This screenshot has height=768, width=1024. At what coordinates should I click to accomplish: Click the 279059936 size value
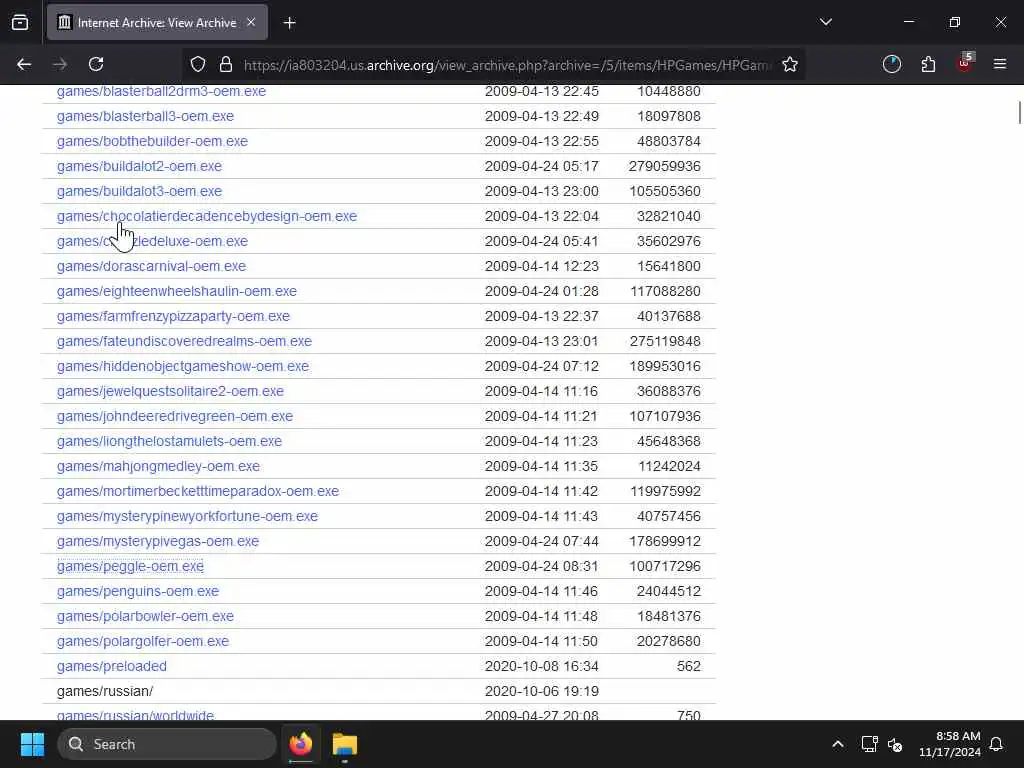(664, 167)
